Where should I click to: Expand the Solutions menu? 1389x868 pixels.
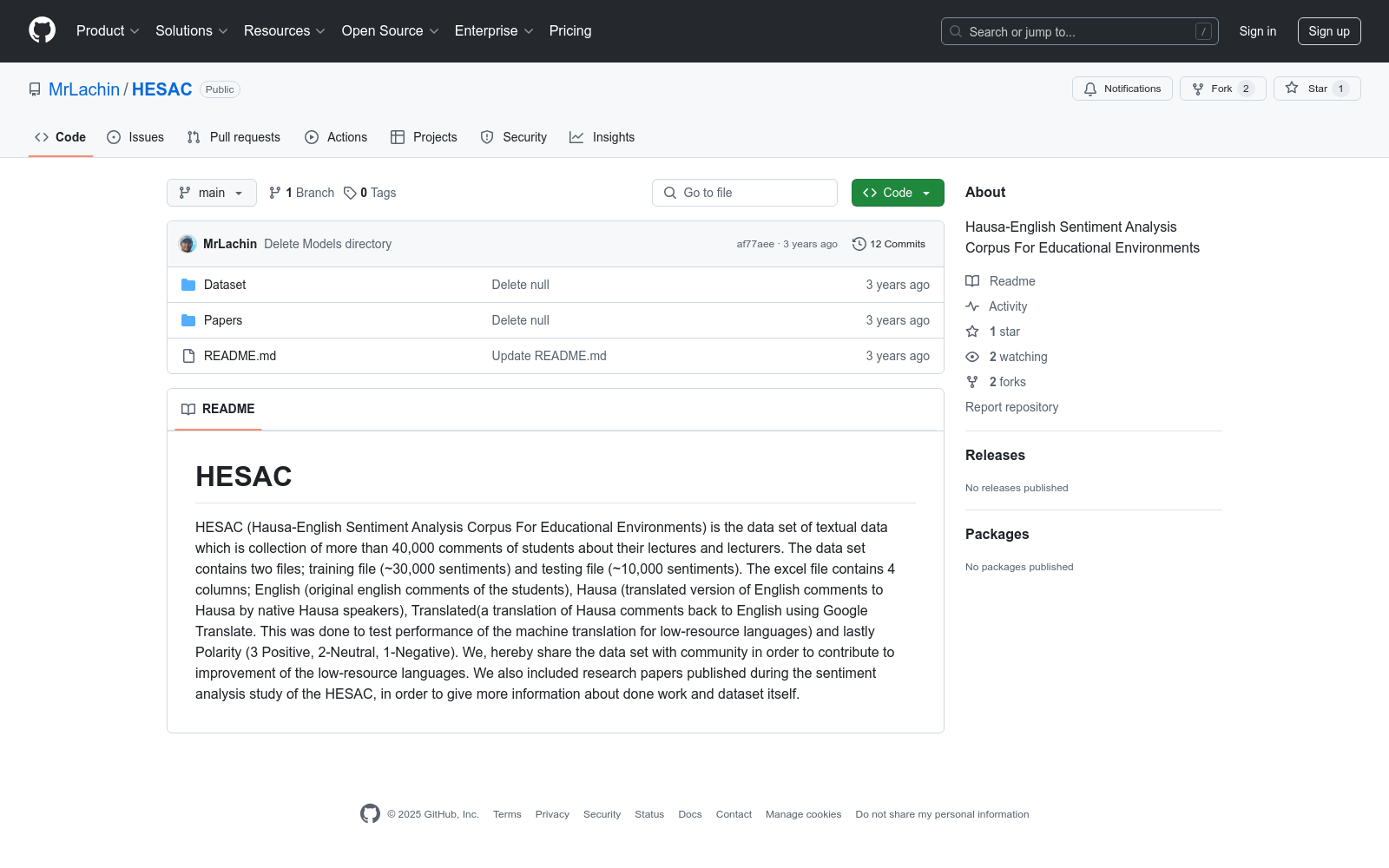(192, 31)
